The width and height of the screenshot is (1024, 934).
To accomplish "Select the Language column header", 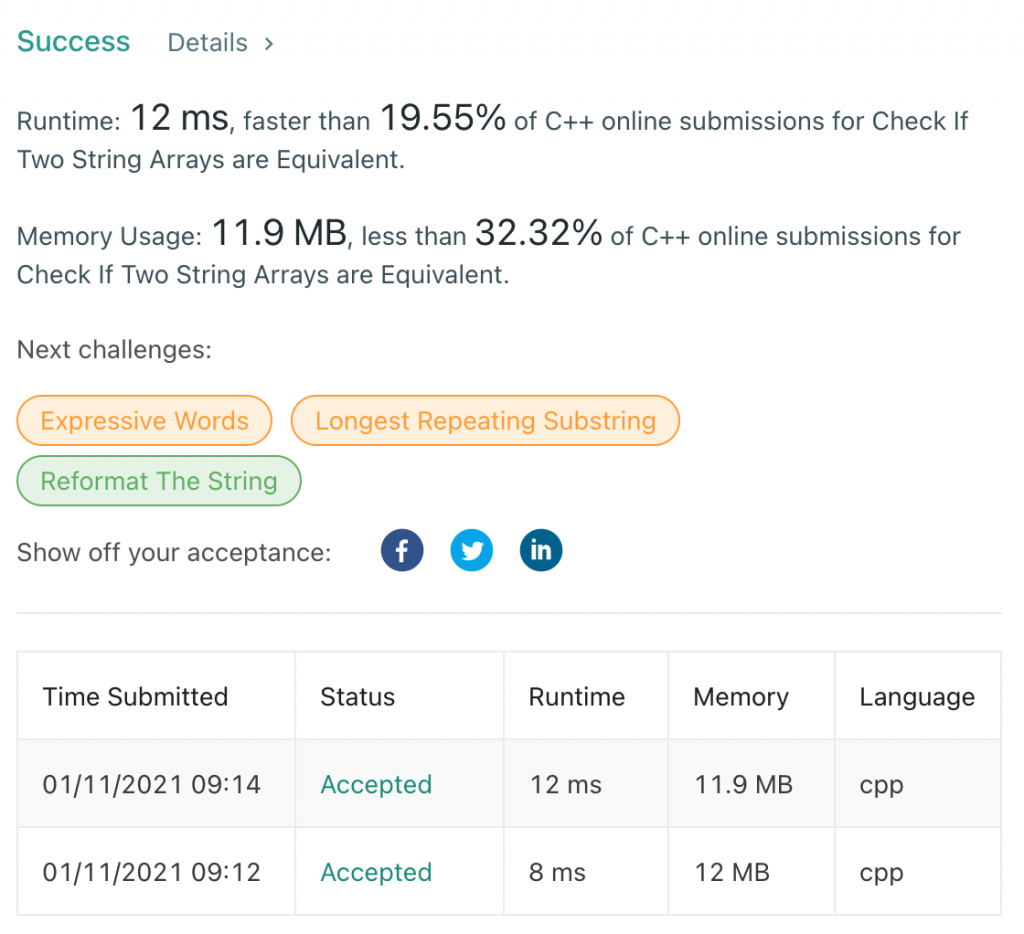I will (917, 696).
